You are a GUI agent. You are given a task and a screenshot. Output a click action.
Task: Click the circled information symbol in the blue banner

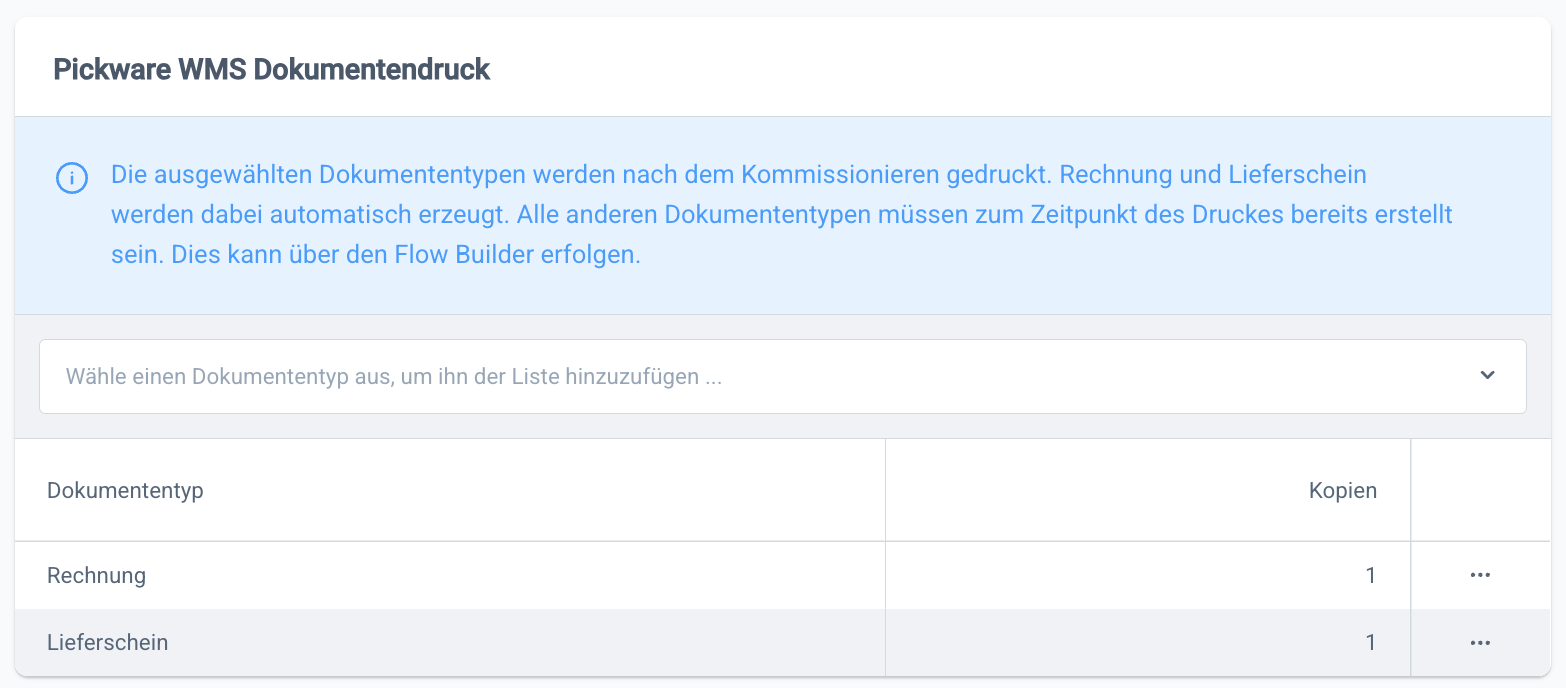[71, 177]
